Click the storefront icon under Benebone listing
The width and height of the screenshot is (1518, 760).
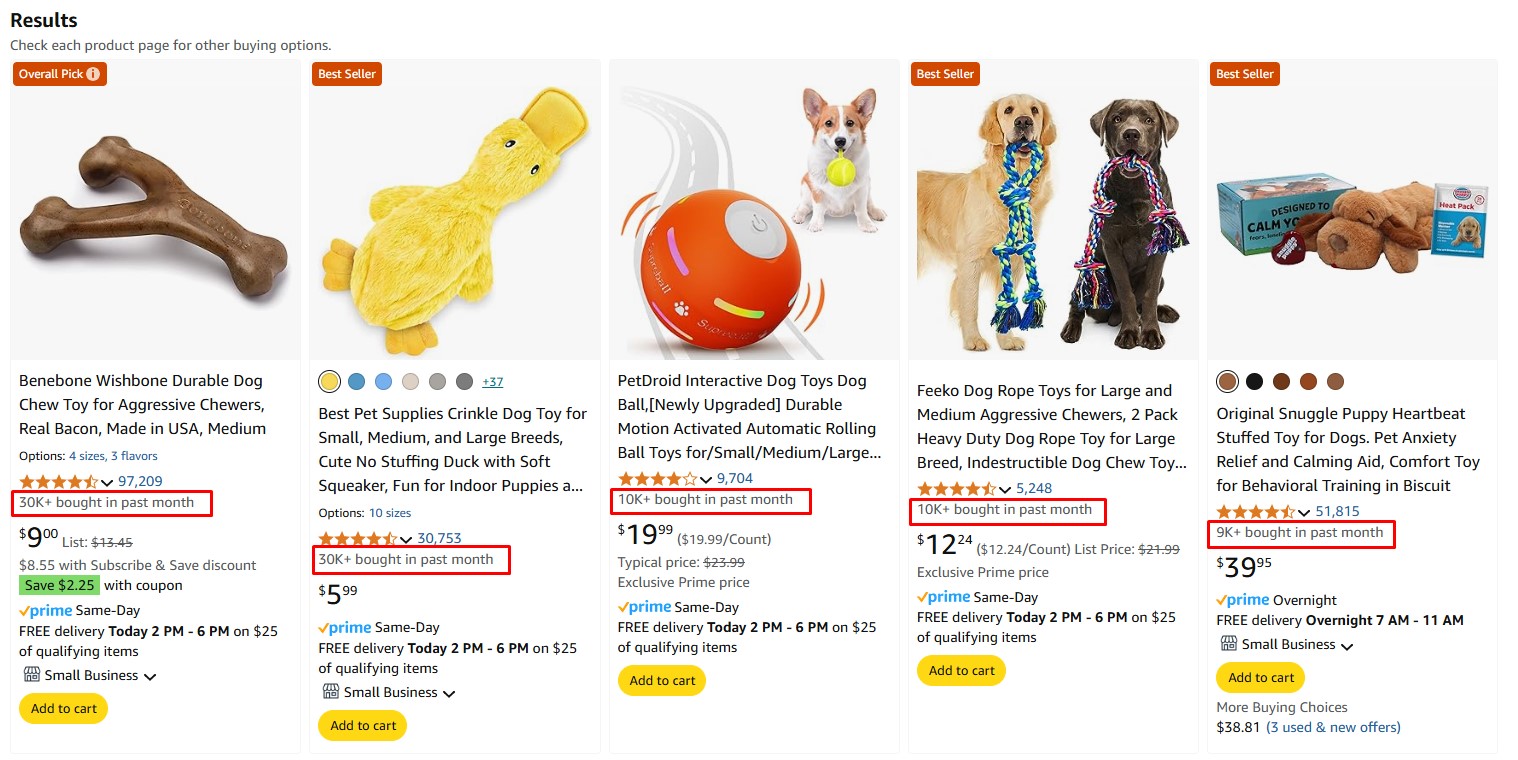pyautogui.click(x=31, y=675)
